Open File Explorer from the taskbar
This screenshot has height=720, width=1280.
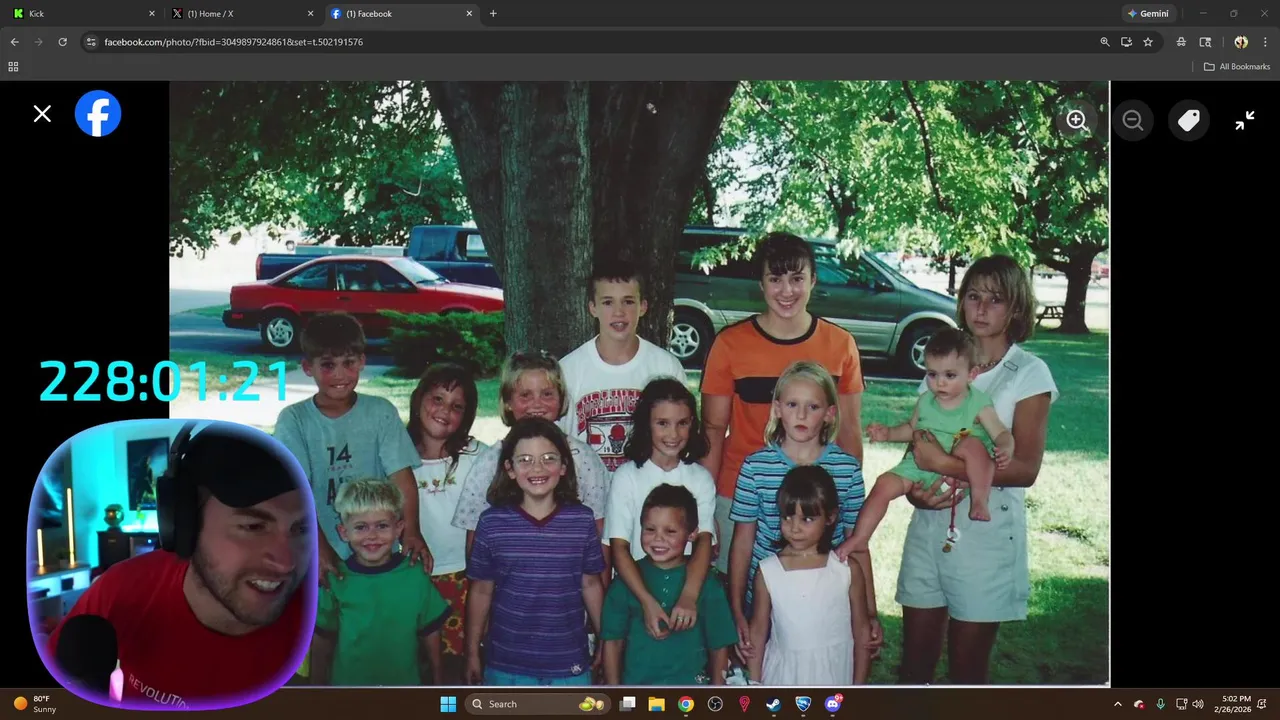tap(657, 704)
